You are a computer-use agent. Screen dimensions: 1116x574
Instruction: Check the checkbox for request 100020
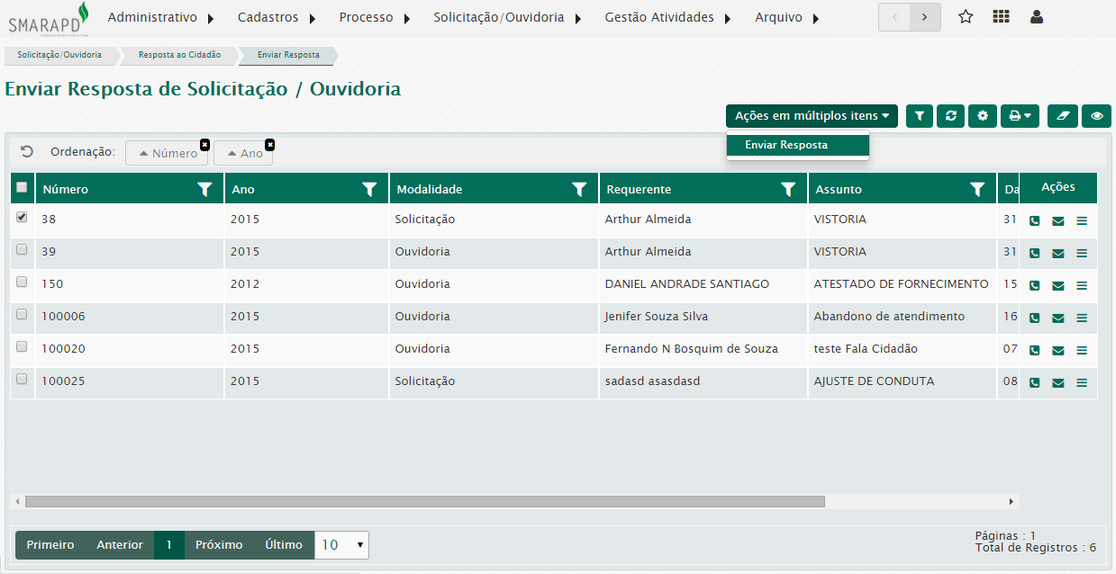pos(22,347)
